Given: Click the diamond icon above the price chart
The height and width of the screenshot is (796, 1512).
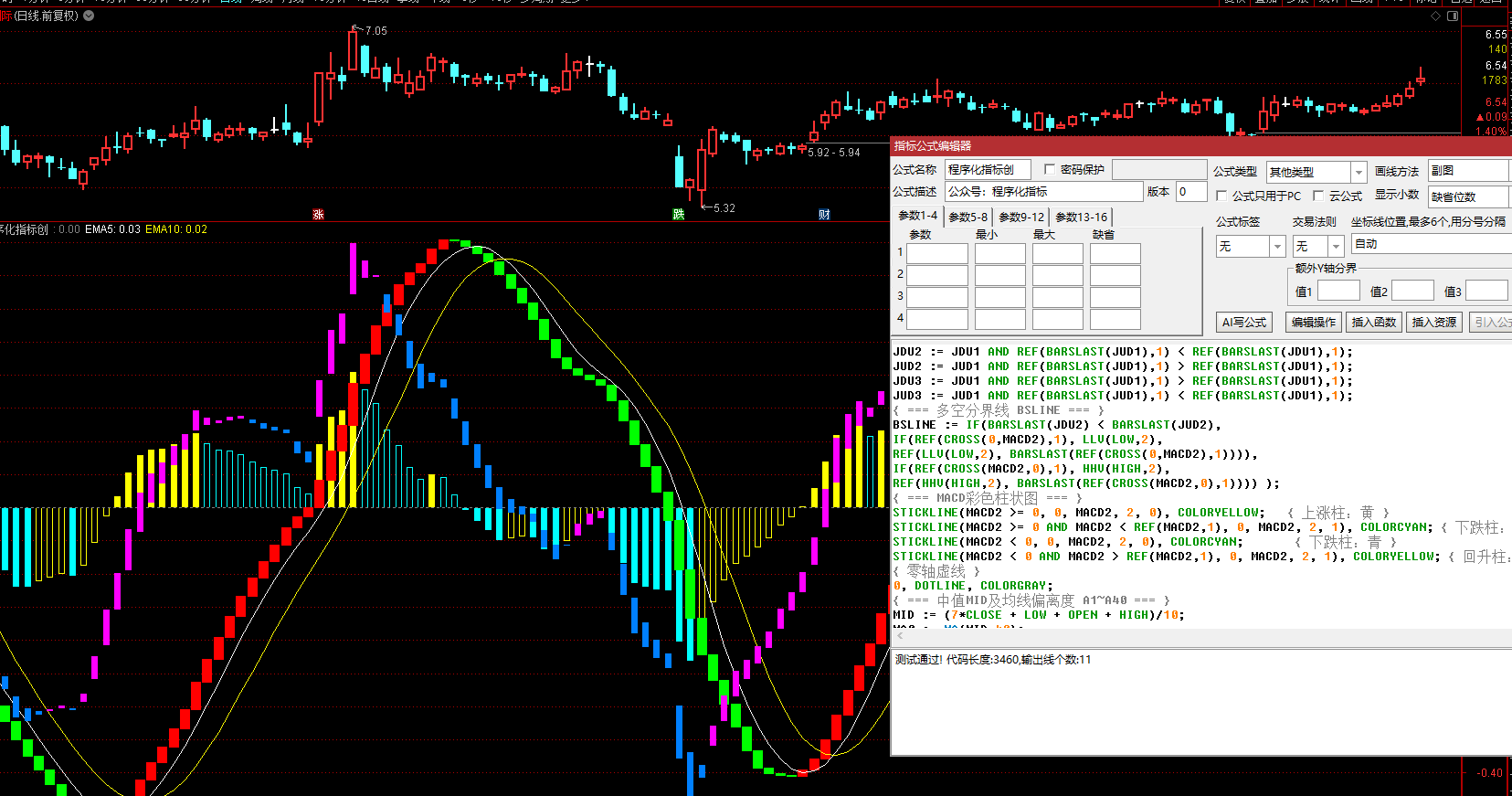Looking at the screenshot, I should [1435, 16].
